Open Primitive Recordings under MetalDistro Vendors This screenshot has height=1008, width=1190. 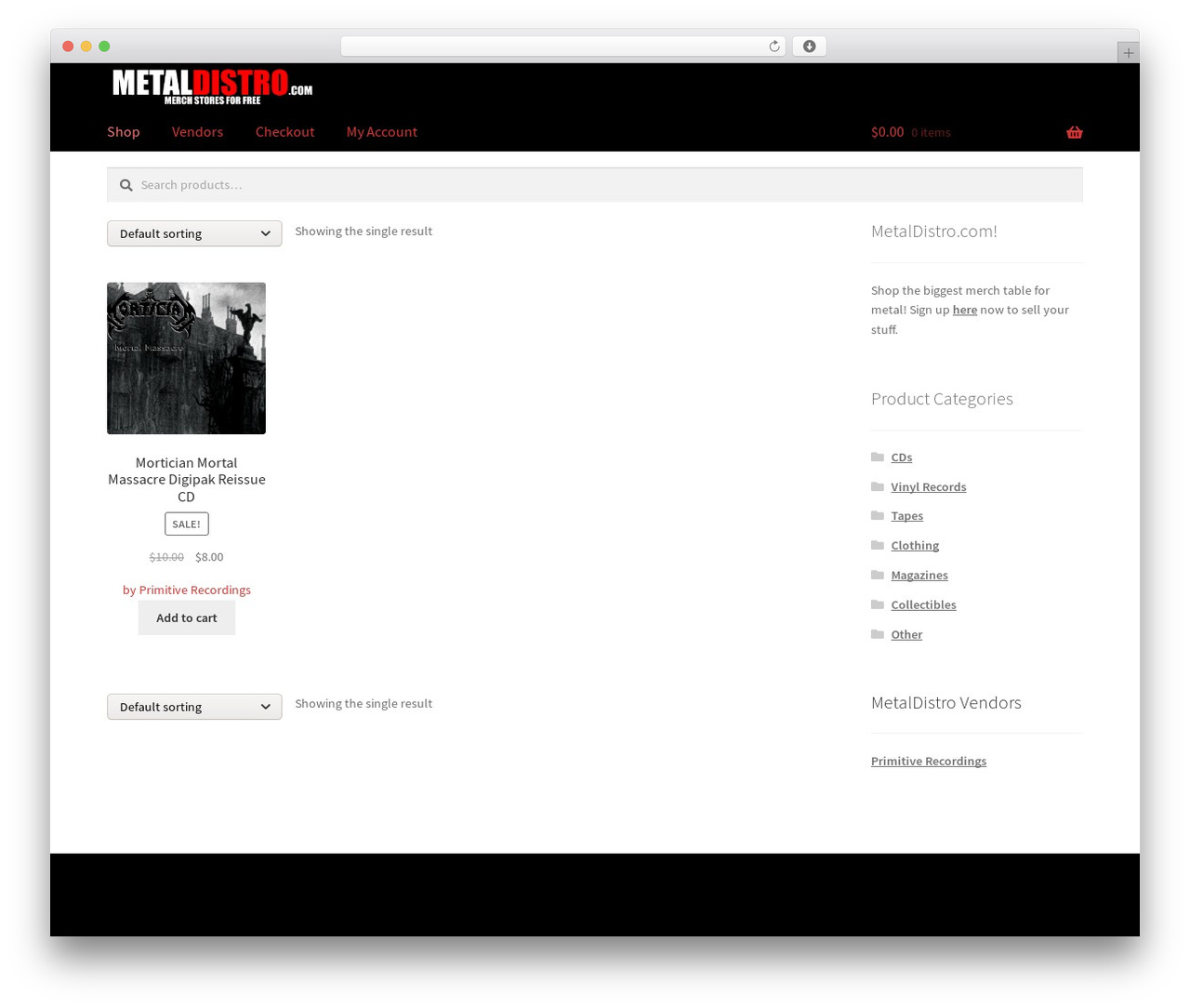pyautogui.click(x=929, y=761)
